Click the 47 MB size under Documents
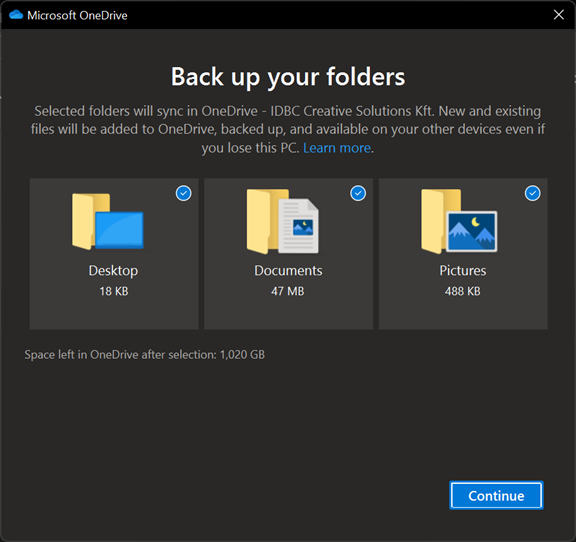Image resolution: width=576 pixels, height=542 pixels. (288, 291)
